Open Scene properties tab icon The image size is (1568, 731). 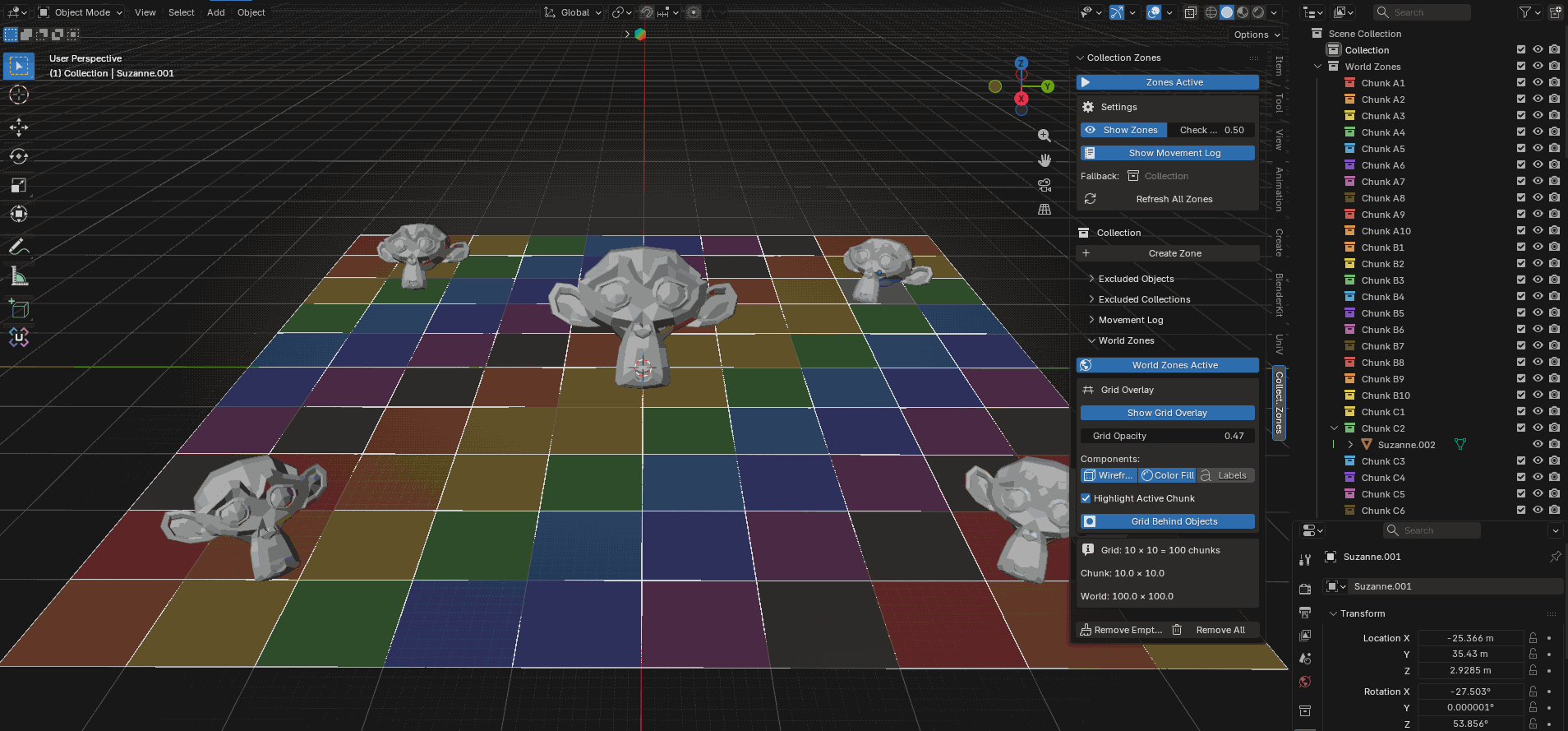point(1305,658)
